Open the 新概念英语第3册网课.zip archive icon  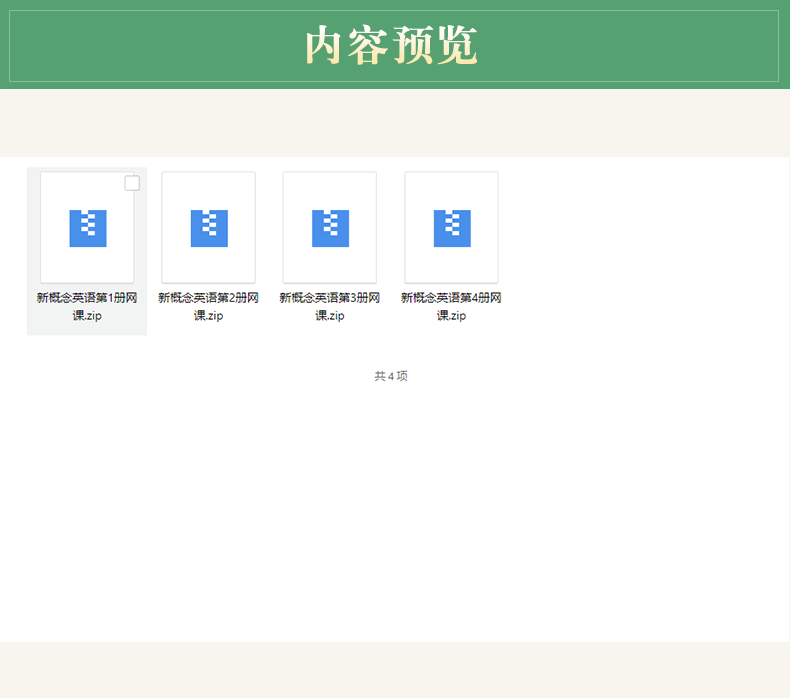coord(331,228)
